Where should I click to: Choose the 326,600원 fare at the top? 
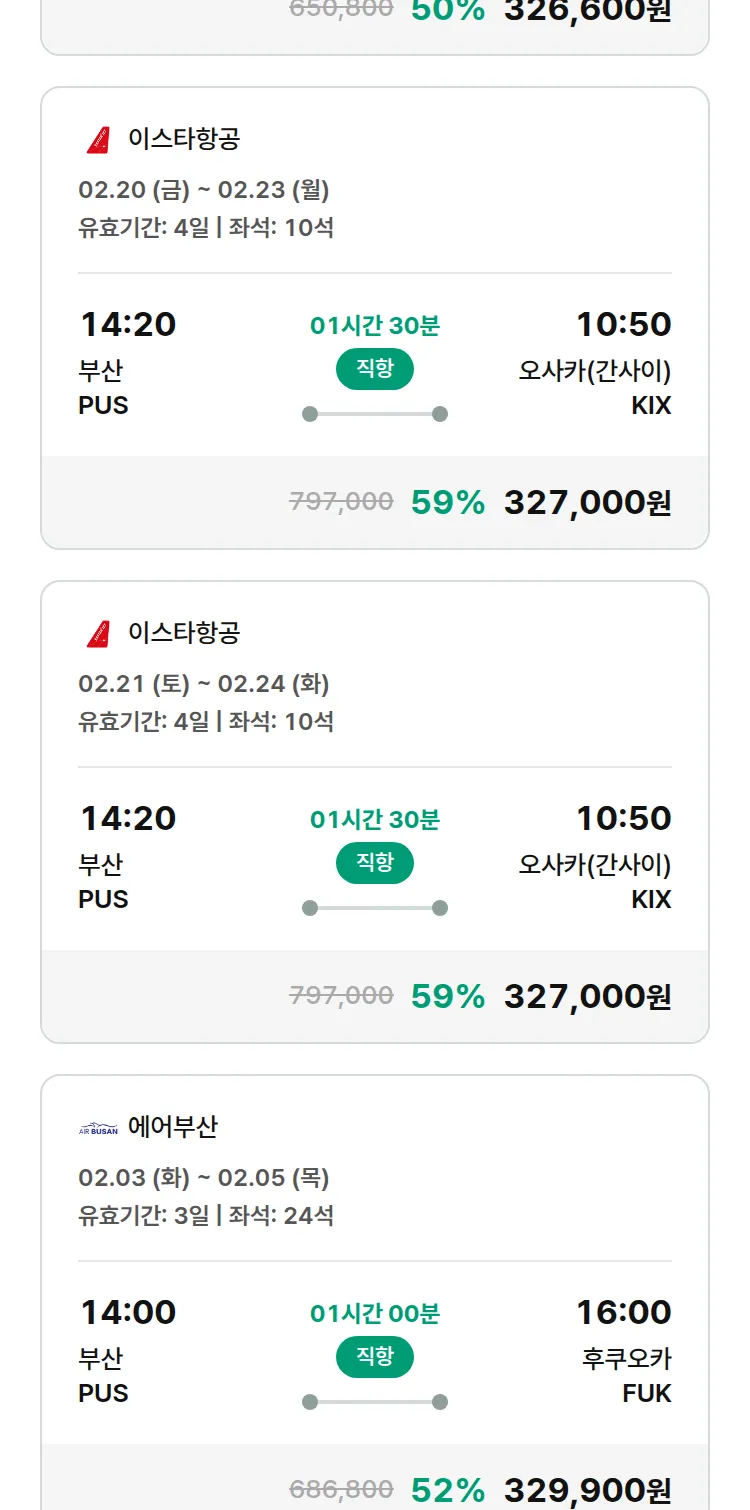587,12
